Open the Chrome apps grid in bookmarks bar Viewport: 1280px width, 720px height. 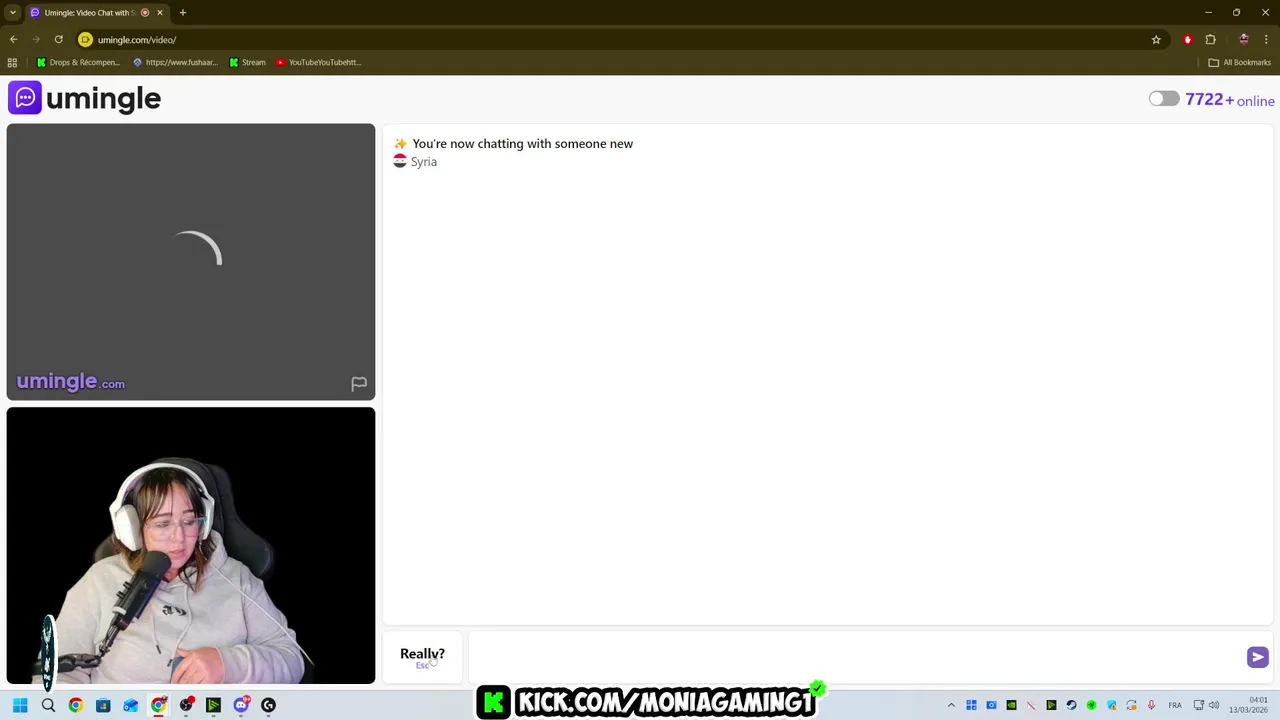point(12,62)
